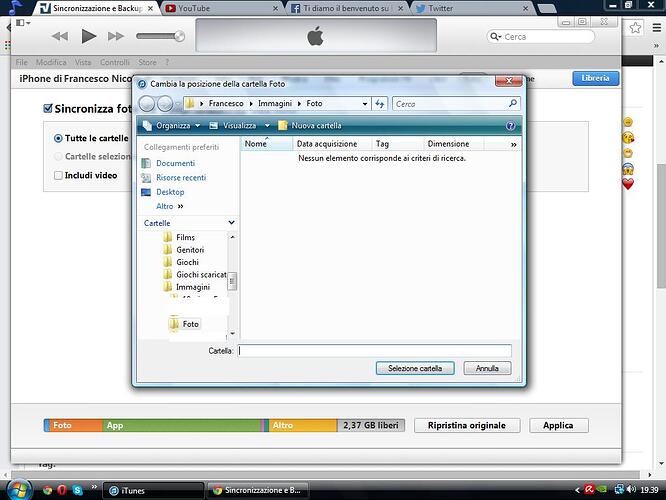Click the Selezione cartella button
666x500 pixels.
[415, 368]
